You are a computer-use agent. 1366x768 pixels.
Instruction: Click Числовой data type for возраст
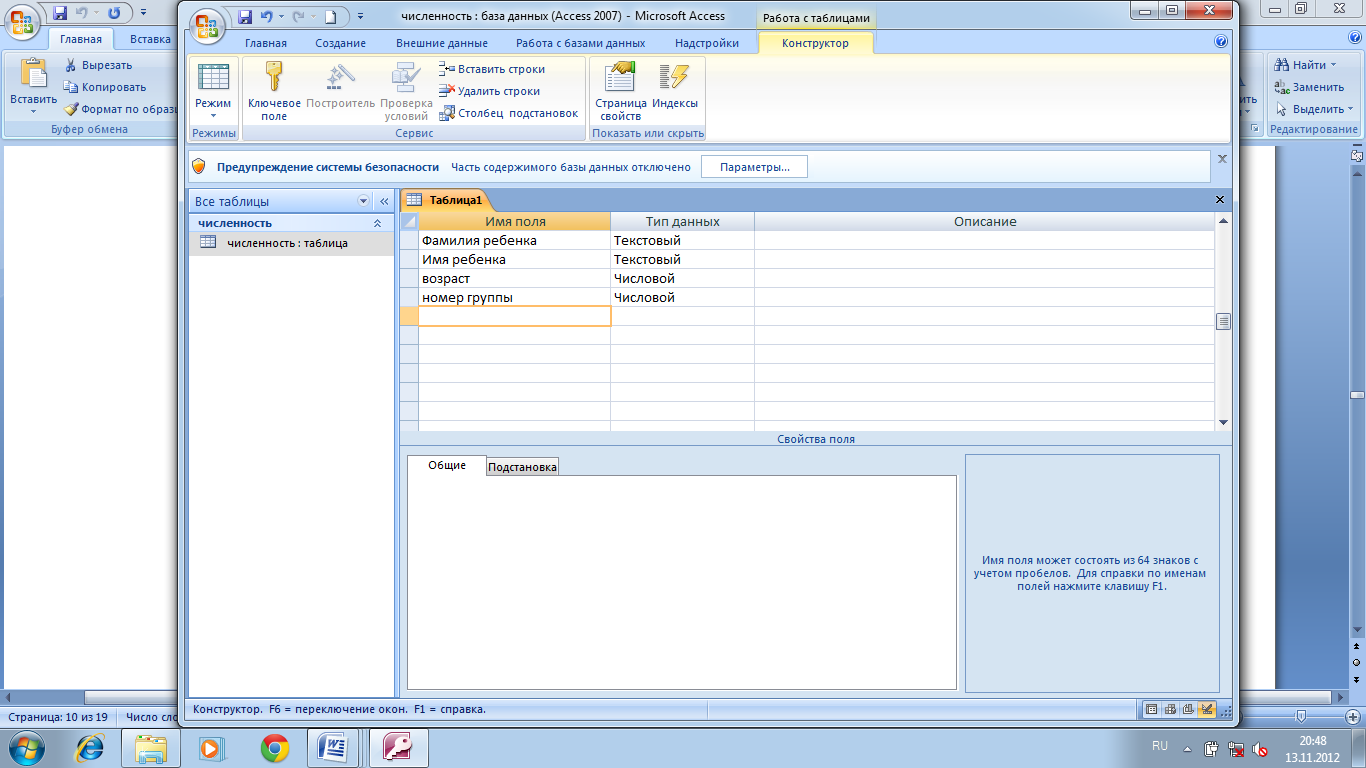point(682,278)
